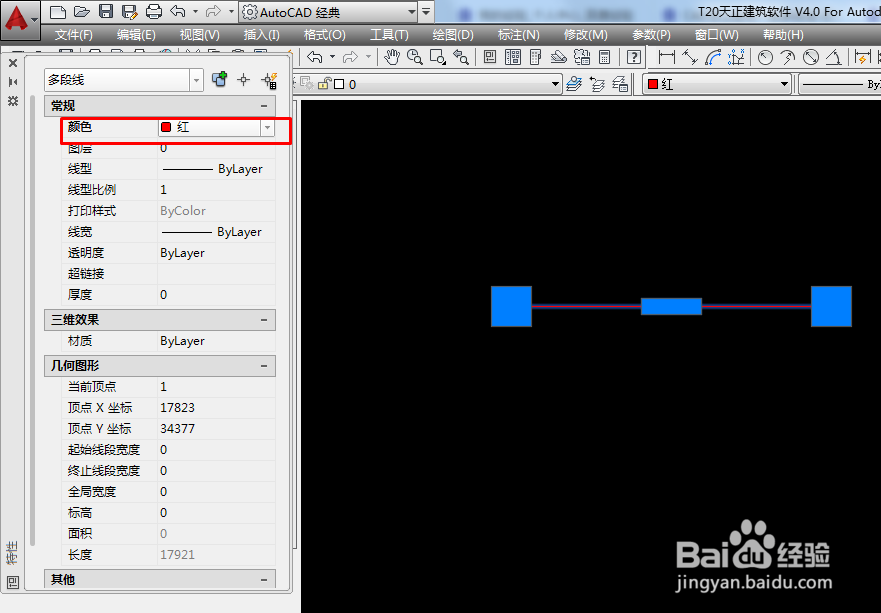Select the Pan hand tool
Image resolution: width=881 pixels, height=613 pixels.
[x=392, y=57]
